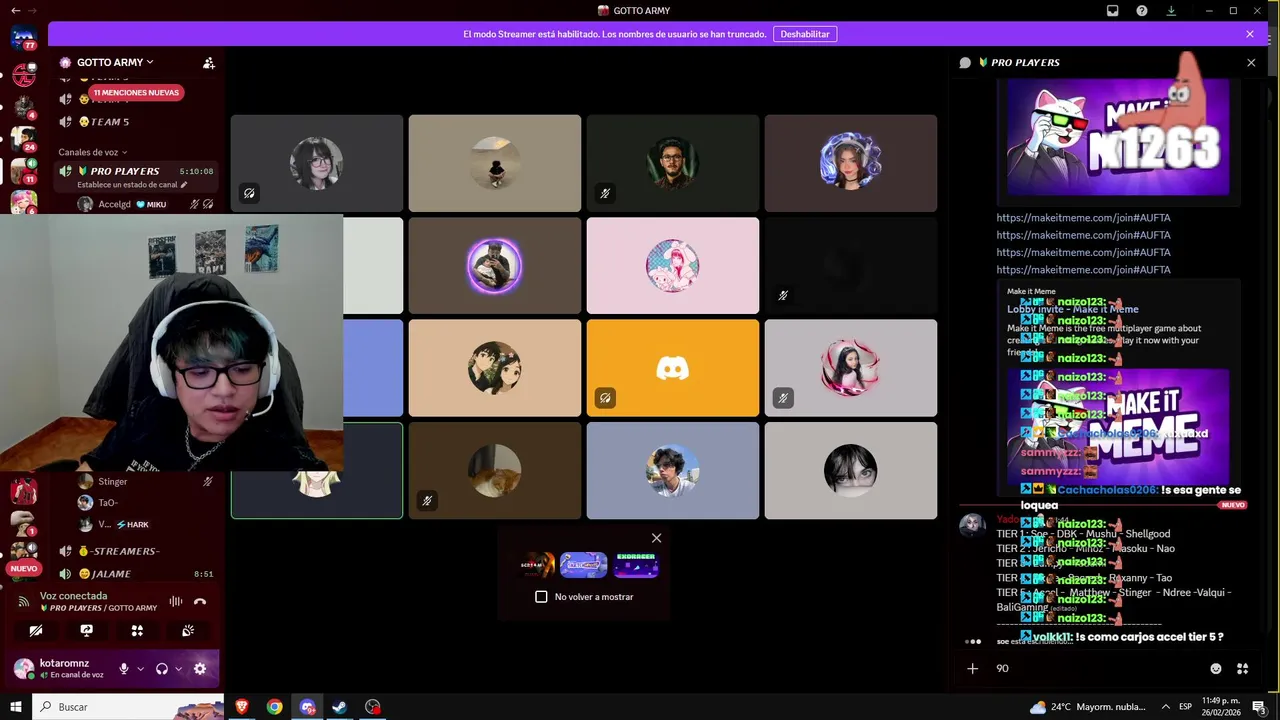Mute the microphone
This screenshot has width=1280, height=720.
point(124,669)
